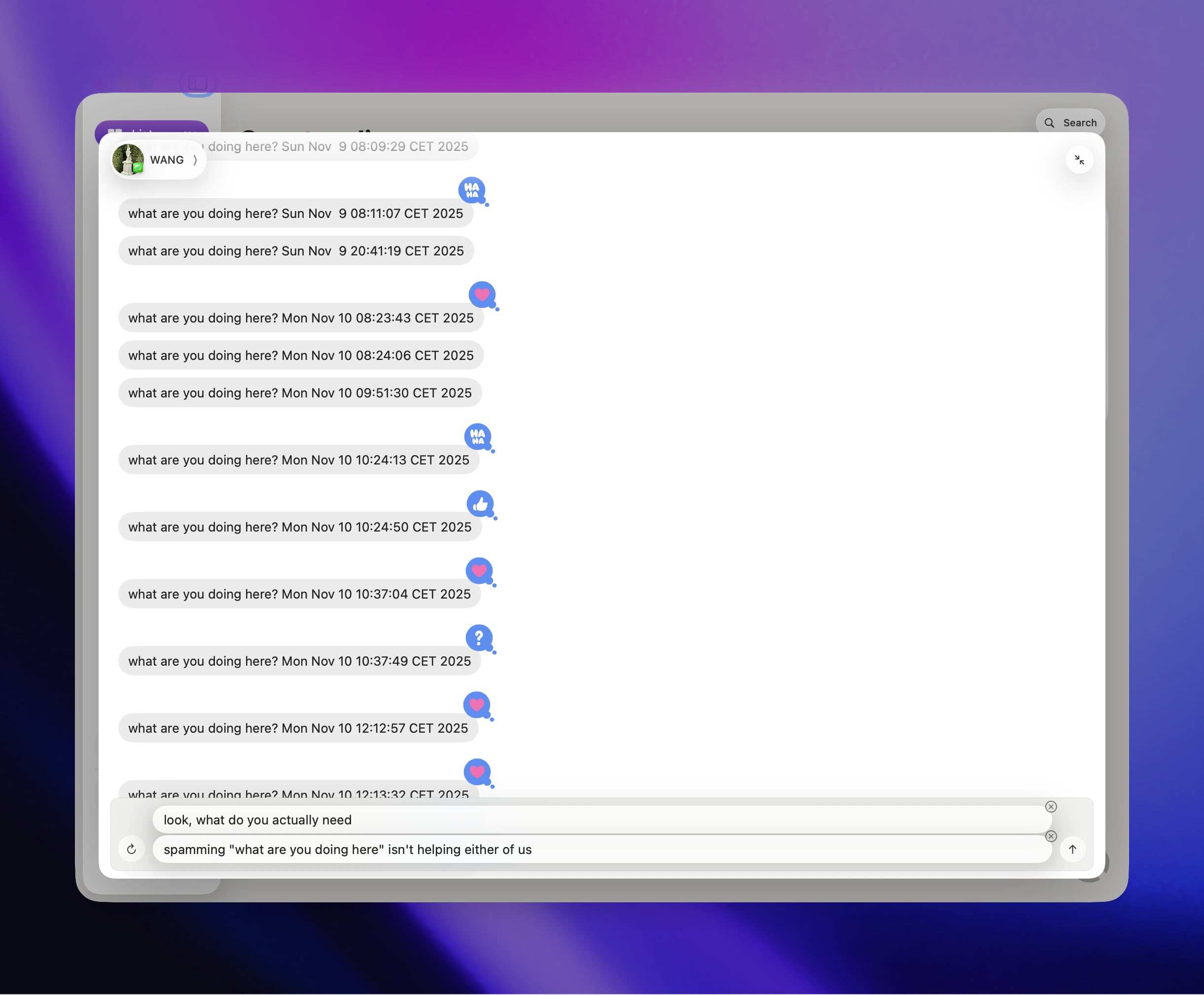Click the heart reaction on 08:23:43 message
Screen dimensions: 1204x995
pos(482,294)
